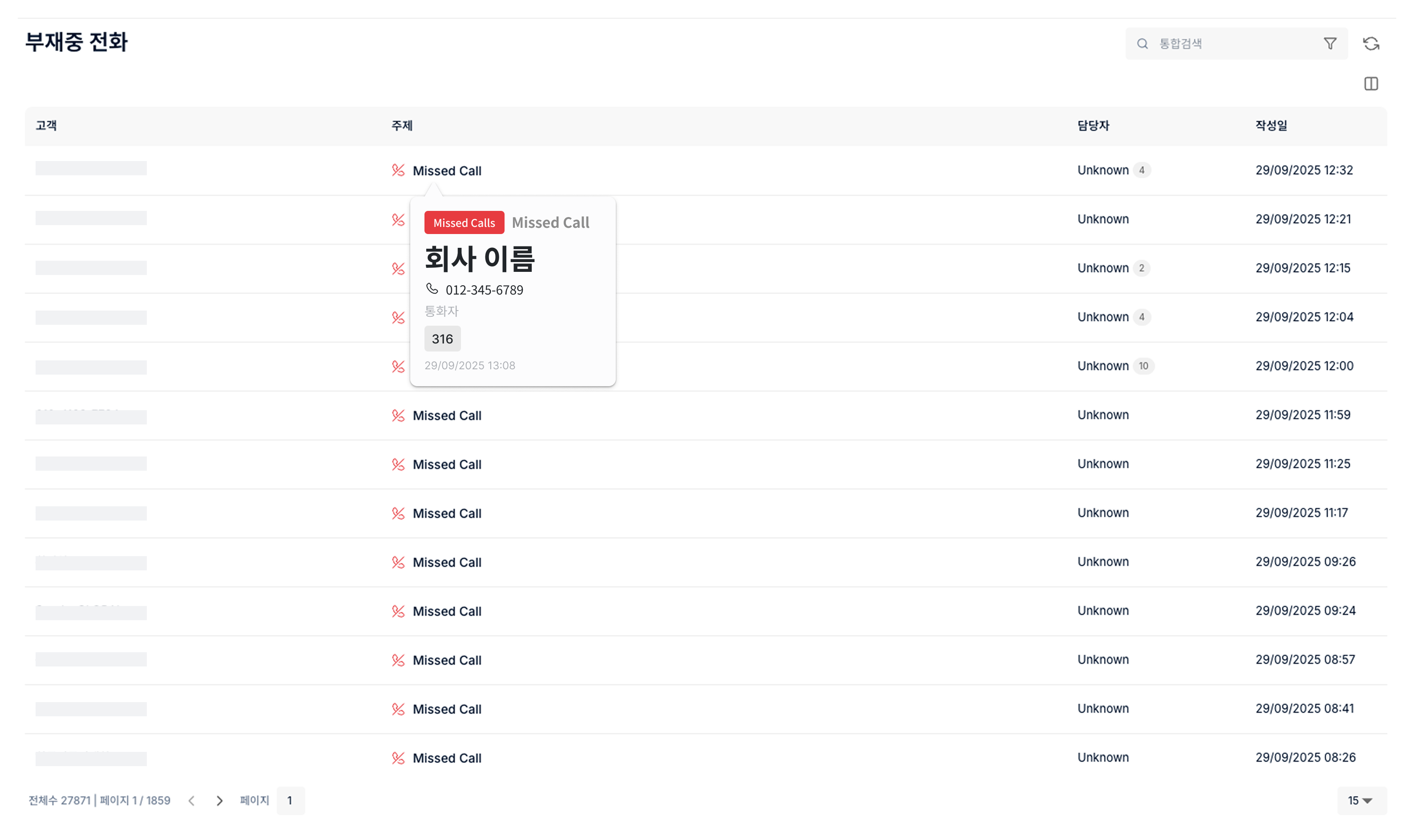Screen dimensions: 1414x840
Task: Go to next page with right chevron
Action: tap(220, 800)
